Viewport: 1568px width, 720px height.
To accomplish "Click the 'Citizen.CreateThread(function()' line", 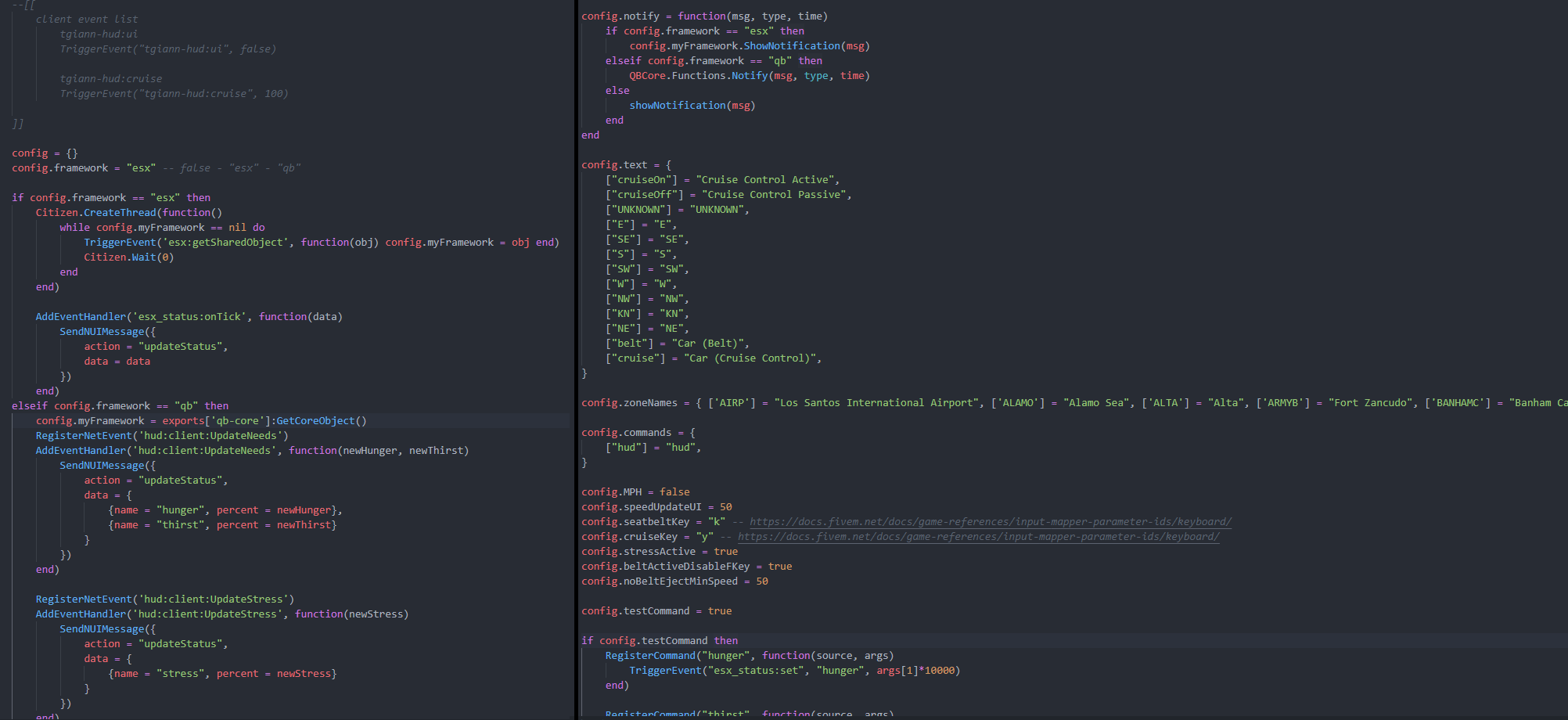I will point(129,212).
